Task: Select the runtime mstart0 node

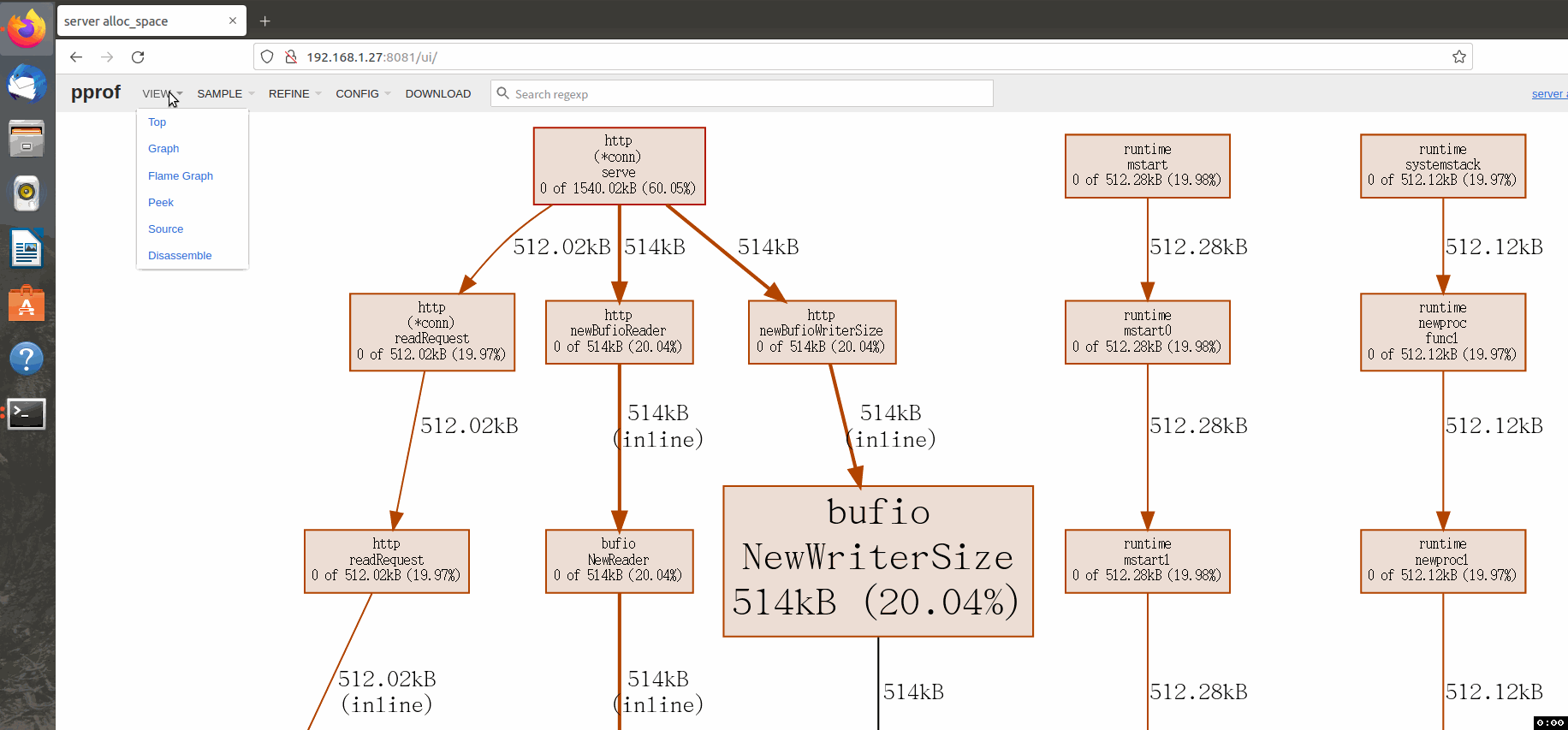Action: coord(1148,332)
